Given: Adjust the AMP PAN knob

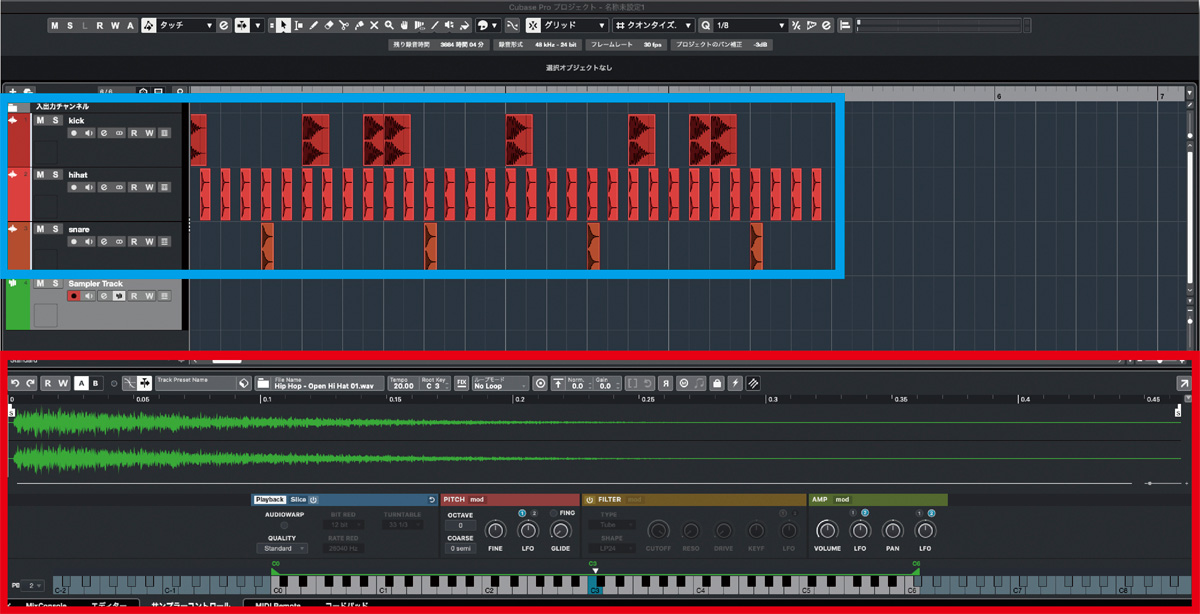Looking at the screenshot, I should click(x=892, y=530).
